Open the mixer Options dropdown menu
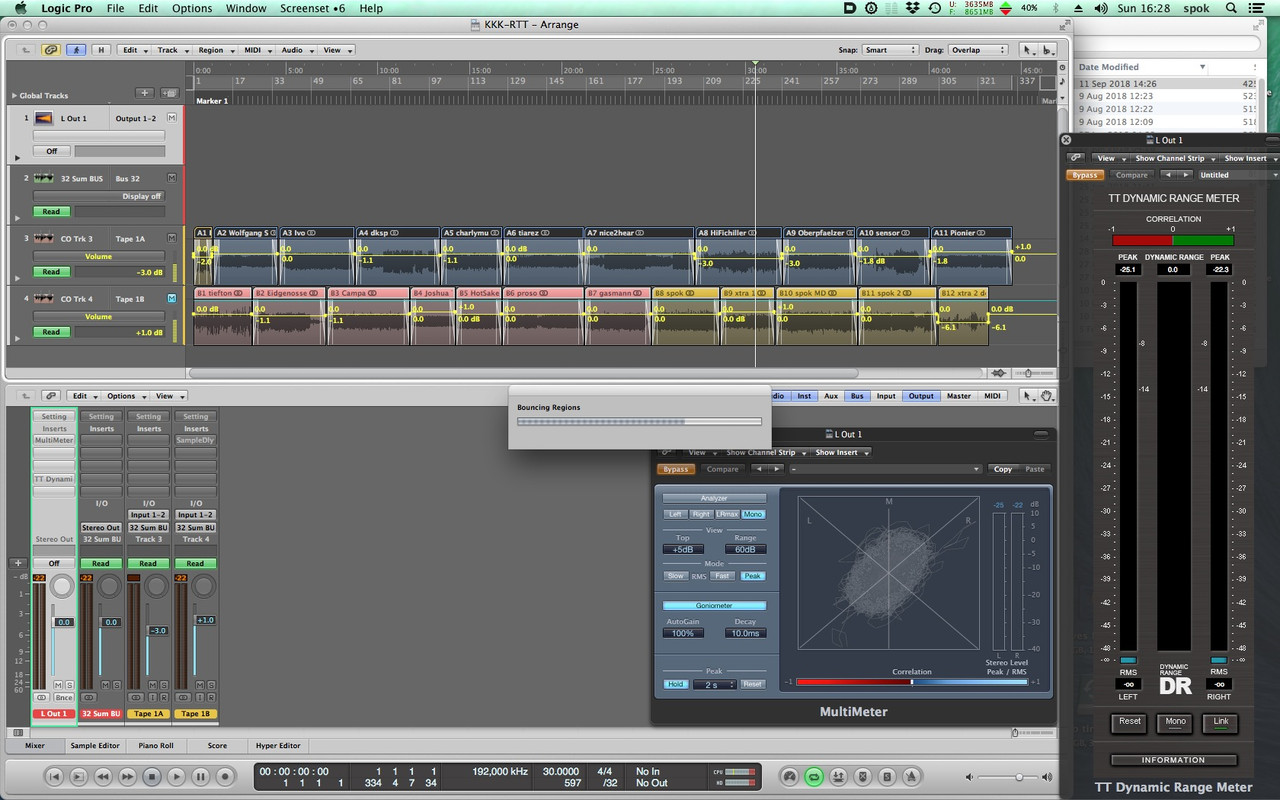Image resolution: width=1280 pixels, height=800 pixels. tap(126, 396)
